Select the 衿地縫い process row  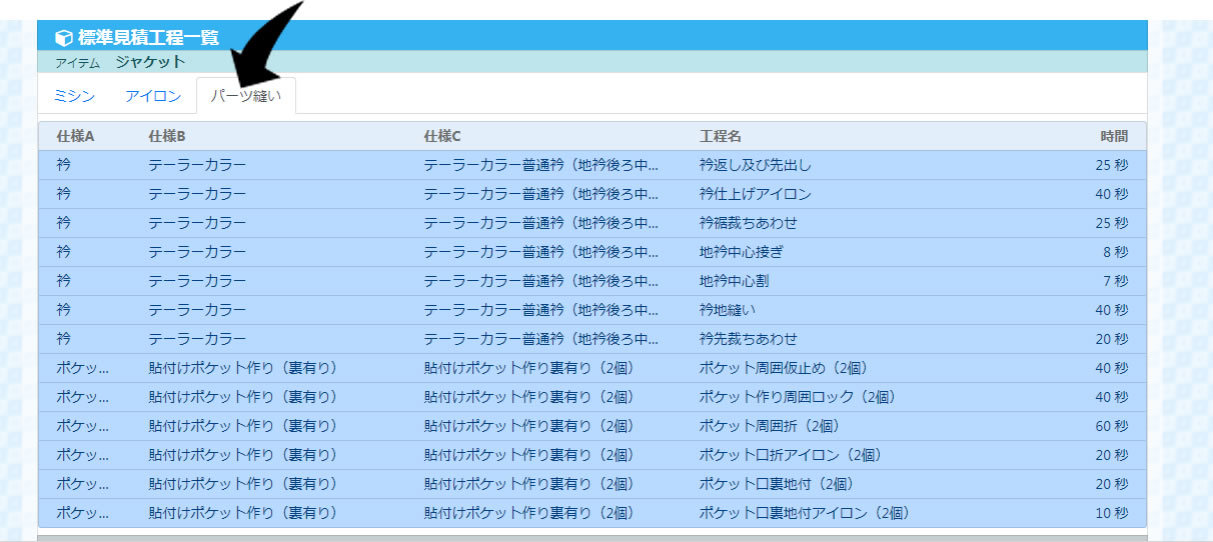pos(727,310)
